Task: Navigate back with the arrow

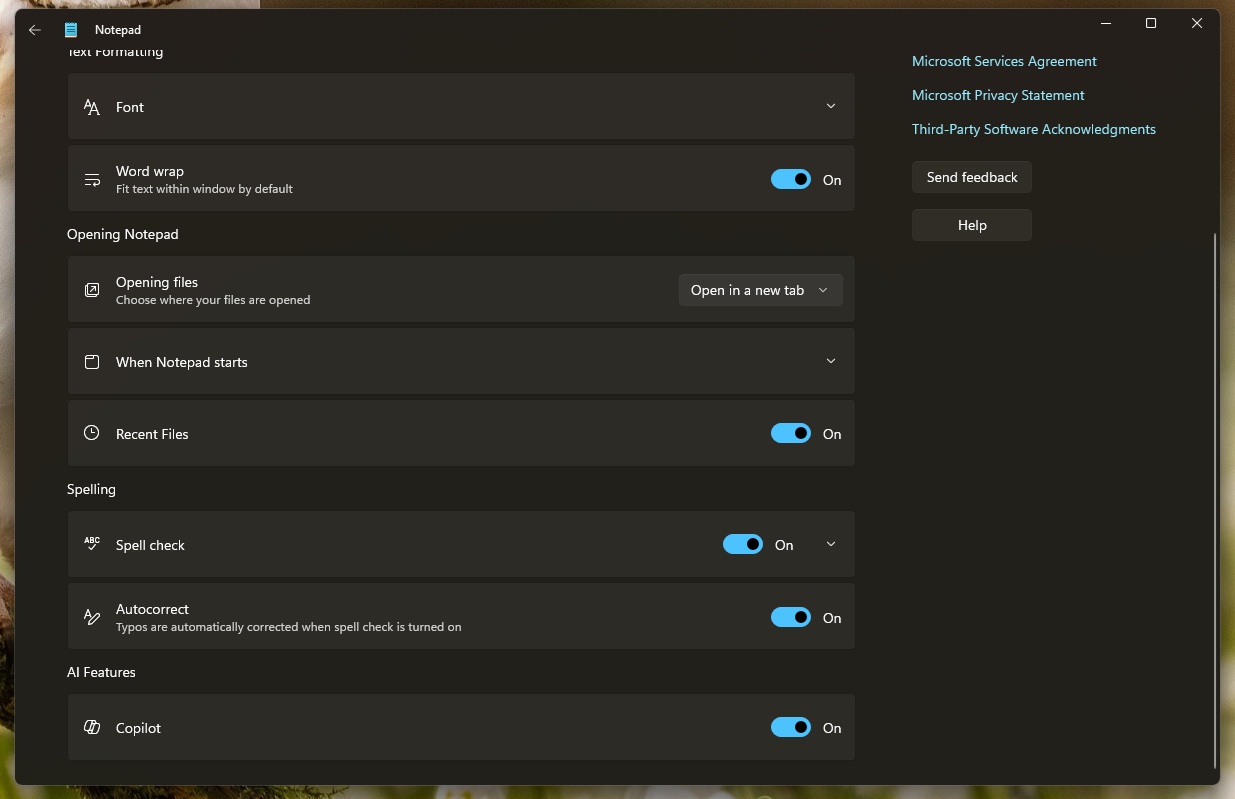Action: coord(34,29)
